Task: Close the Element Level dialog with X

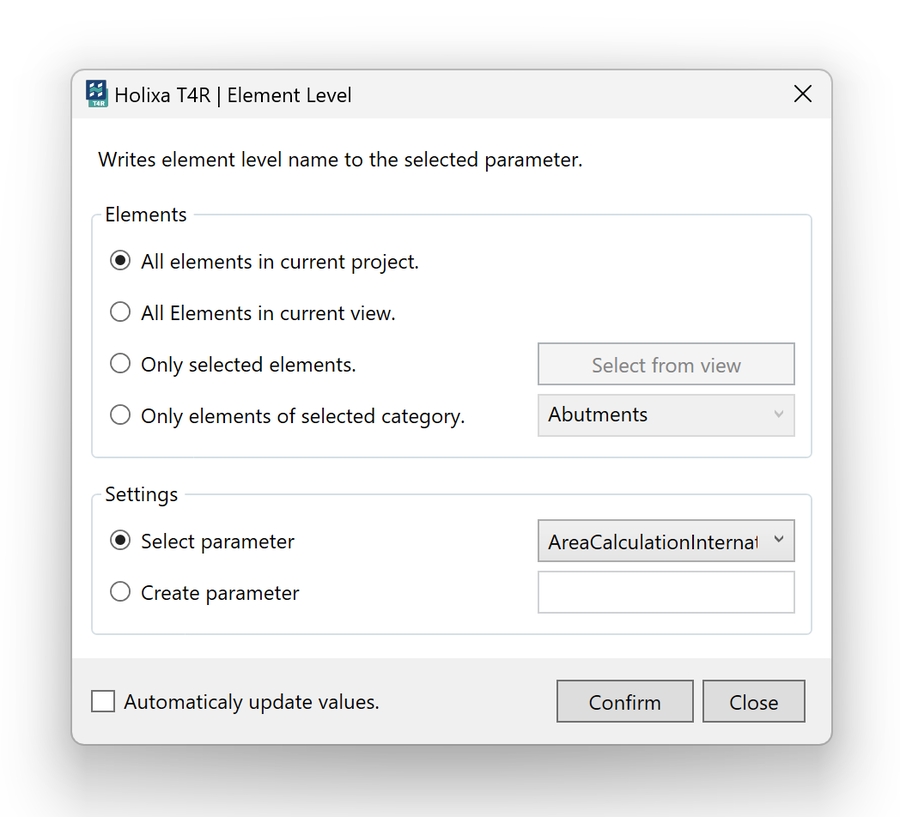Action: pyautogui.click(x=802, y=94)
